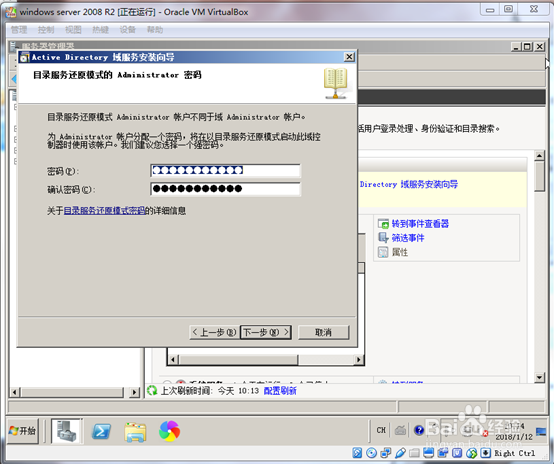
Task: Close the Active Directory wizard dialog
Action: [x=349, y=57]
